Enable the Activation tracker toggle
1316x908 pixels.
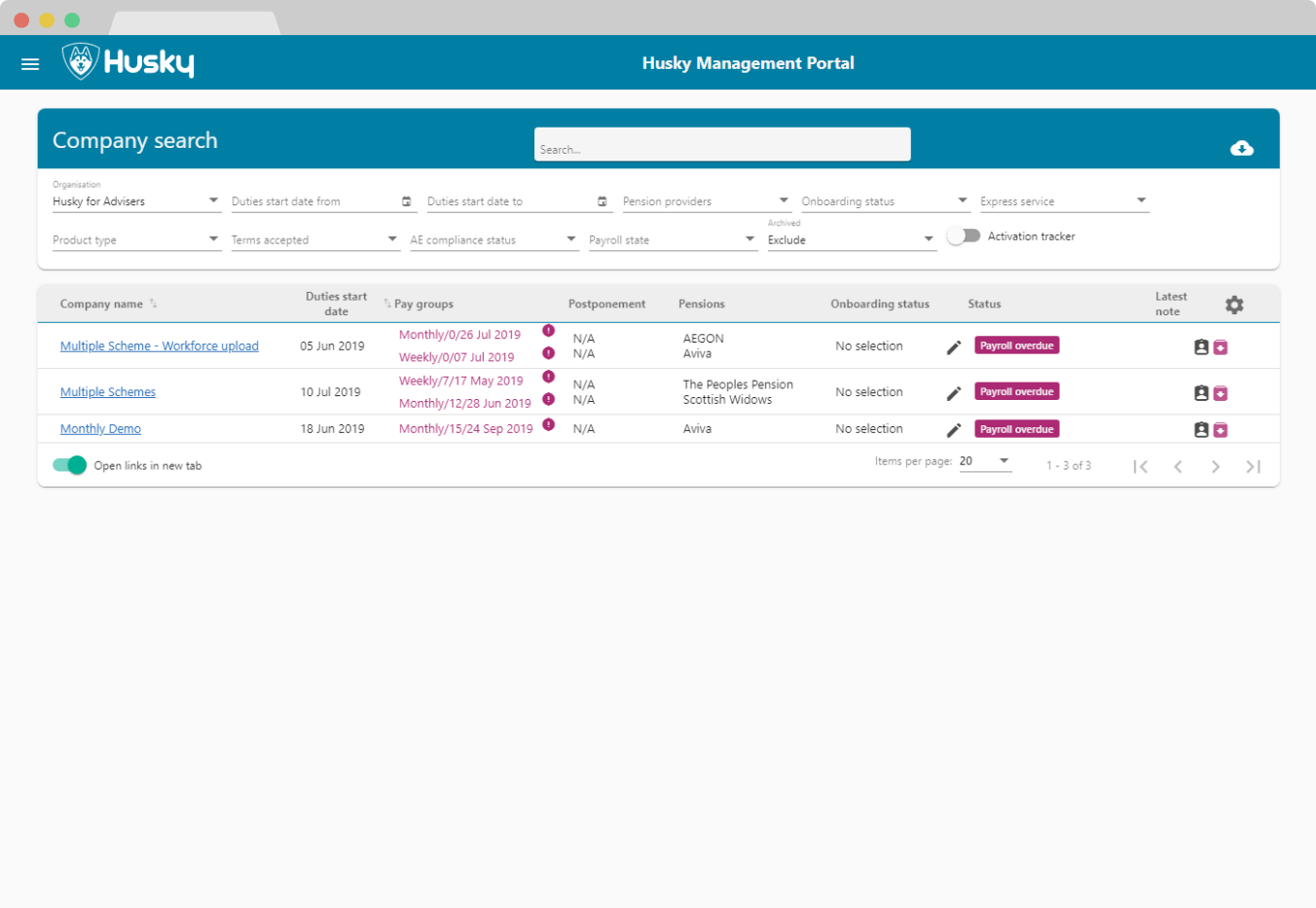pos(963,236)
